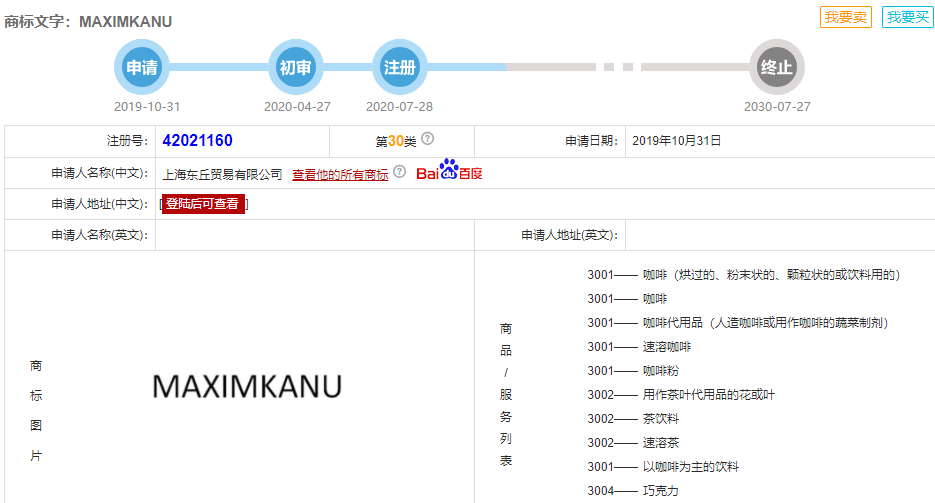Click the help icon next to 第30类

[428, 139]
